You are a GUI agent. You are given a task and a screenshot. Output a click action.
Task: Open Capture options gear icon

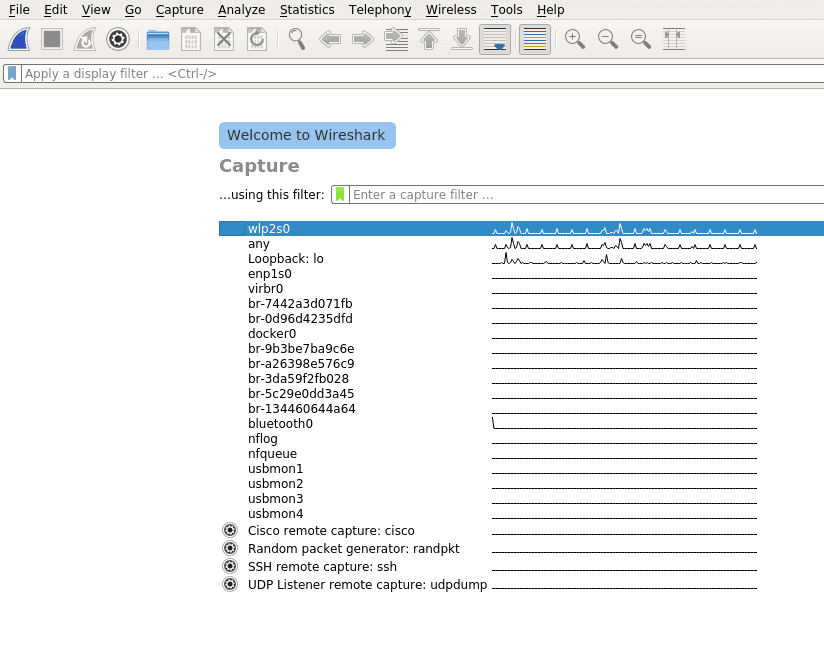coord(118,39)
